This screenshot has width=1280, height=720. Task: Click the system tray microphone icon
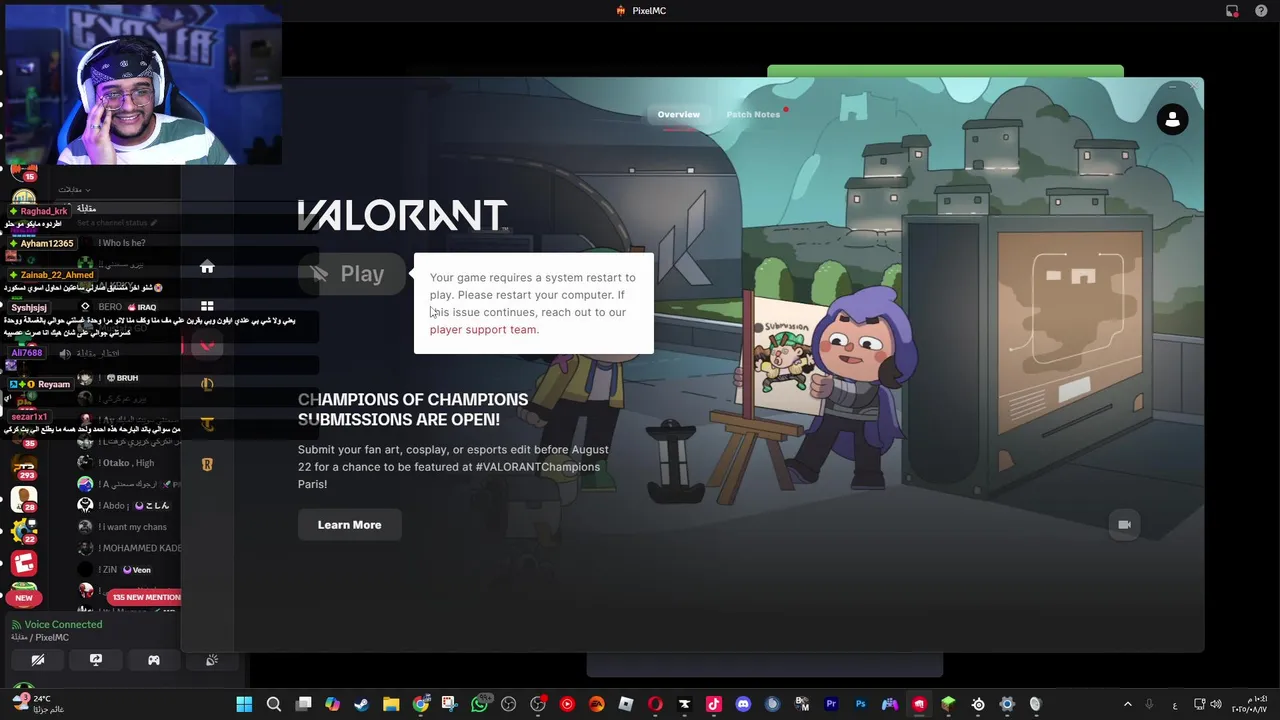1149,704
